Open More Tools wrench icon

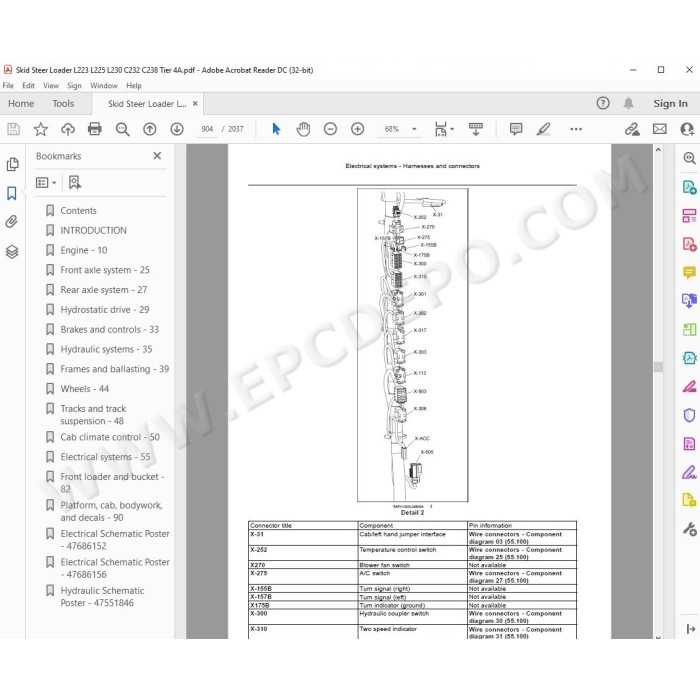tap(689, 529)
